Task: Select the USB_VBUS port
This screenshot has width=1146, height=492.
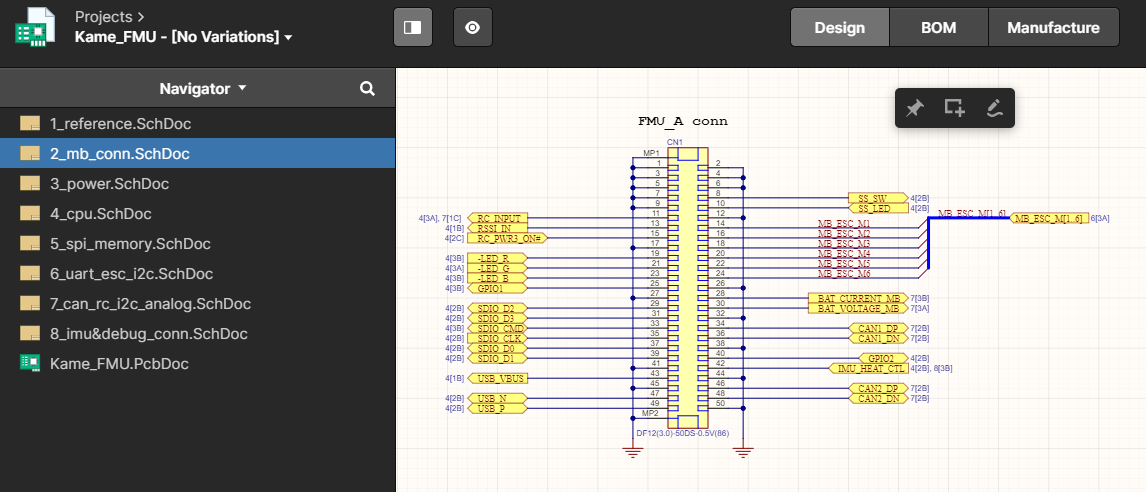Action: coord(496,378)
